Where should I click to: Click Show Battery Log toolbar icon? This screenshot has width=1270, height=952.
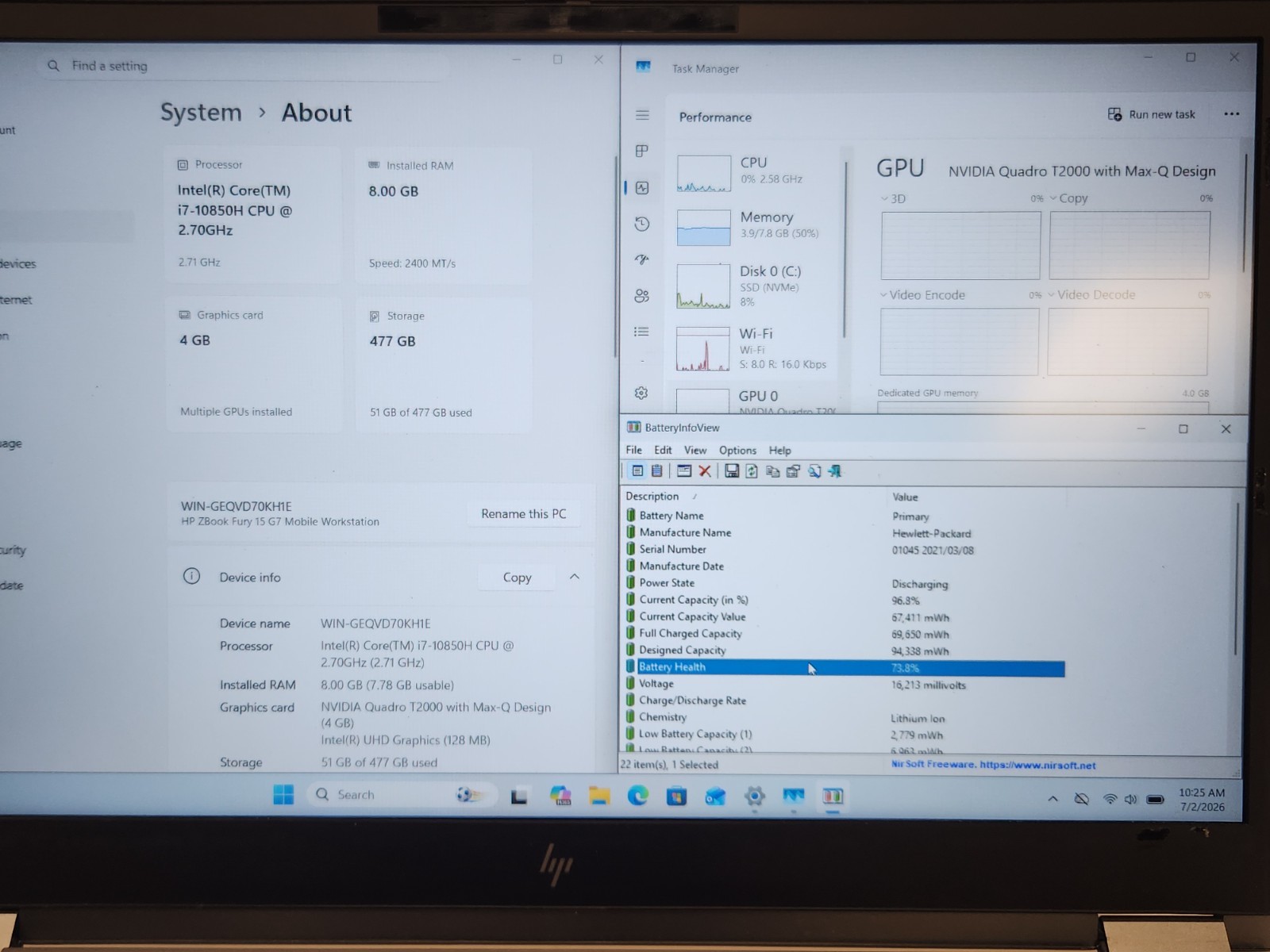point(656,471)
